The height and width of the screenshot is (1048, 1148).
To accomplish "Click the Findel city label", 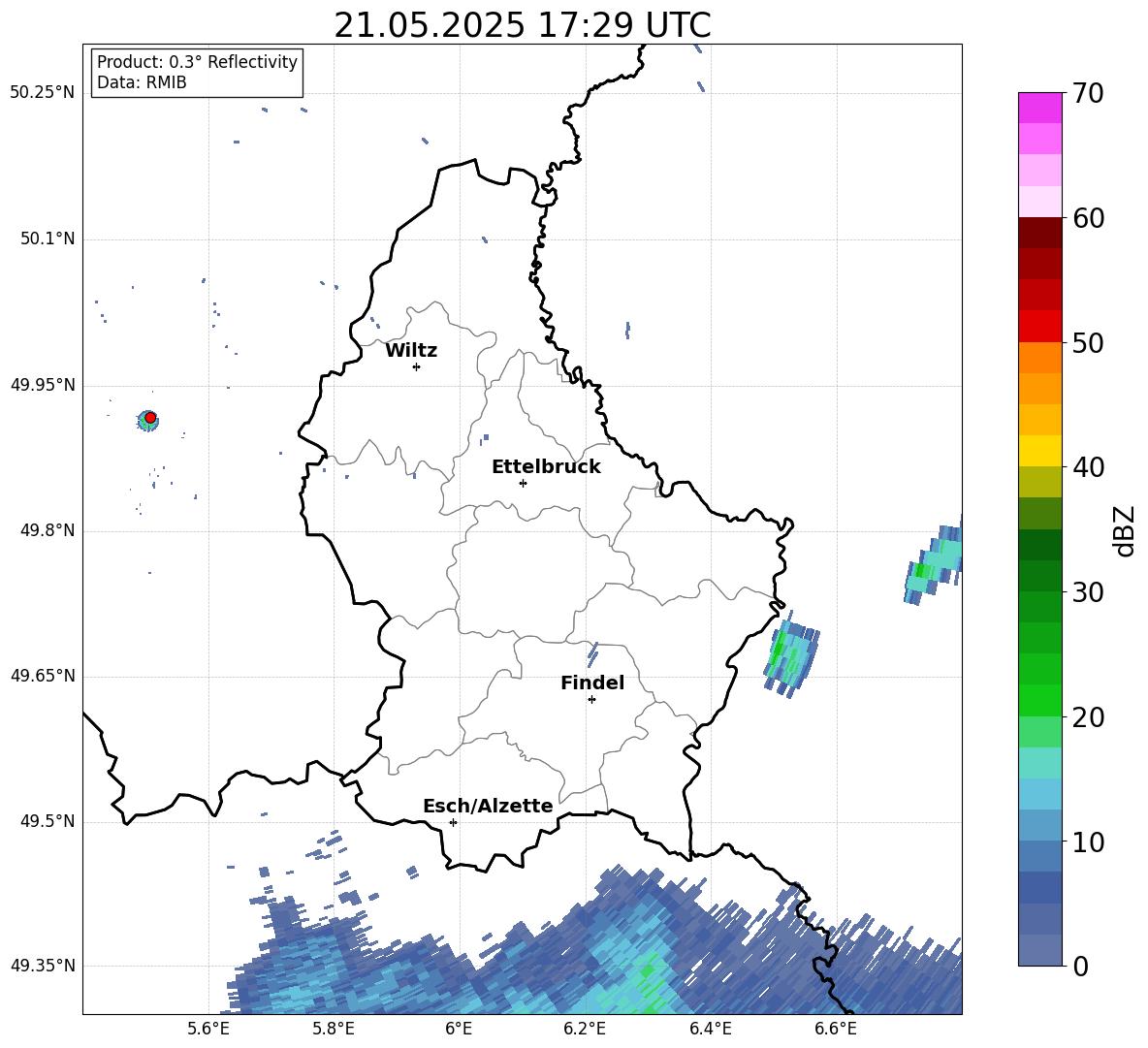I will 592,683.
